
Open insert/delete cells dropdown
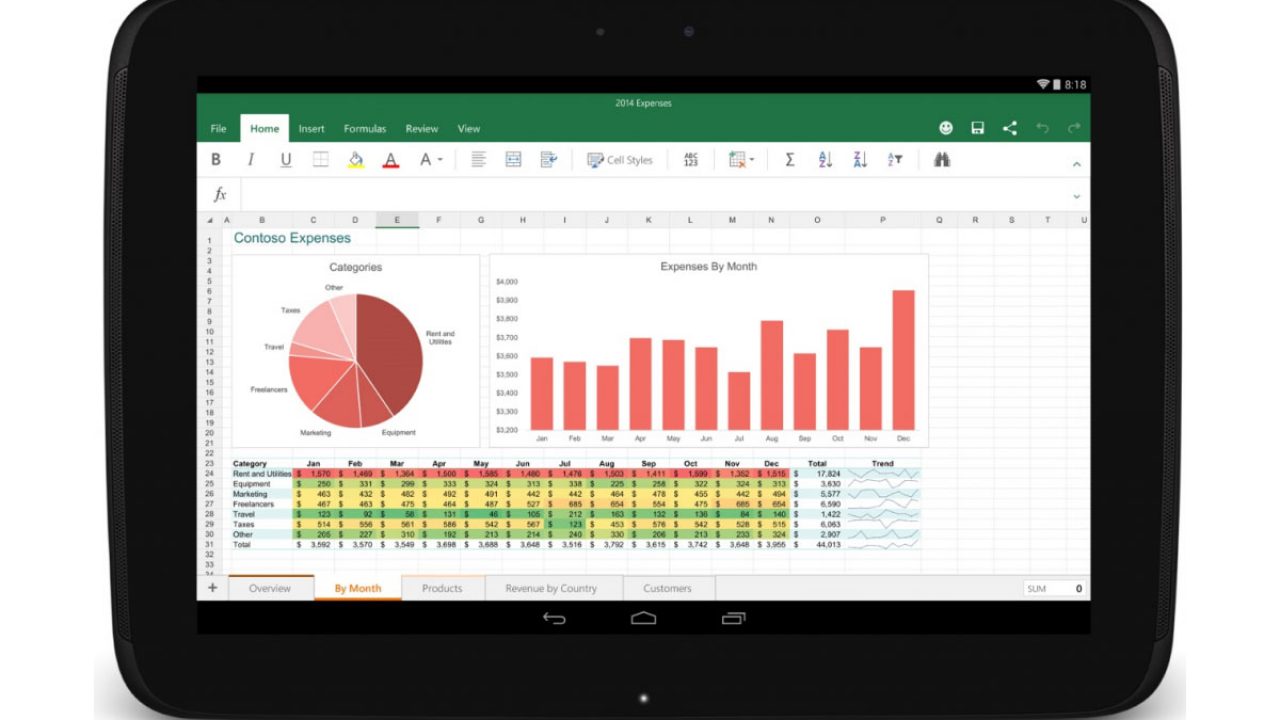(741, 160)
